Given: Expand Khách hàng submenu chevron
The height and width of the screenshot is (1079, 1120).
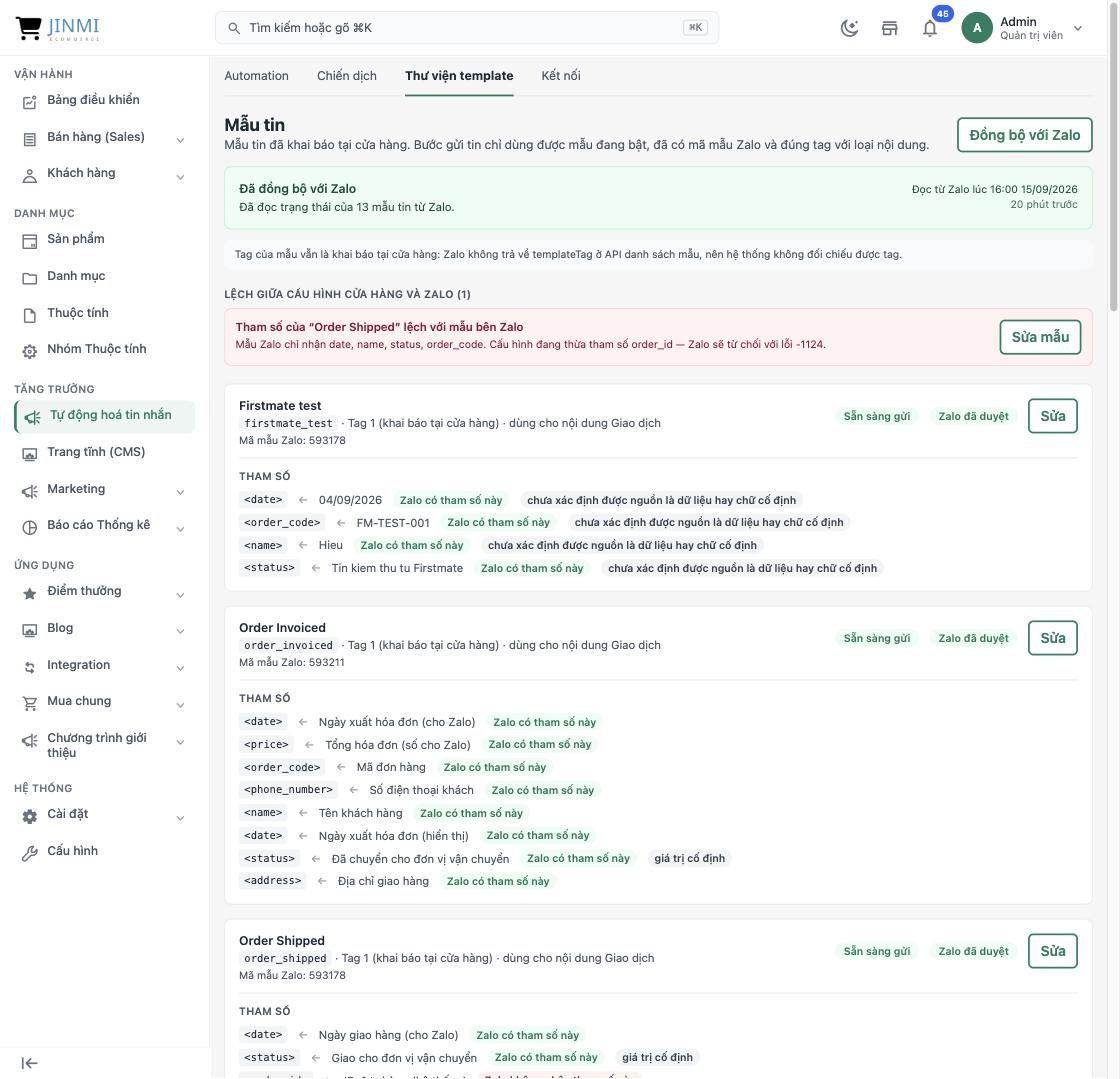Looking at the screenshot, I should pos(180,176).
